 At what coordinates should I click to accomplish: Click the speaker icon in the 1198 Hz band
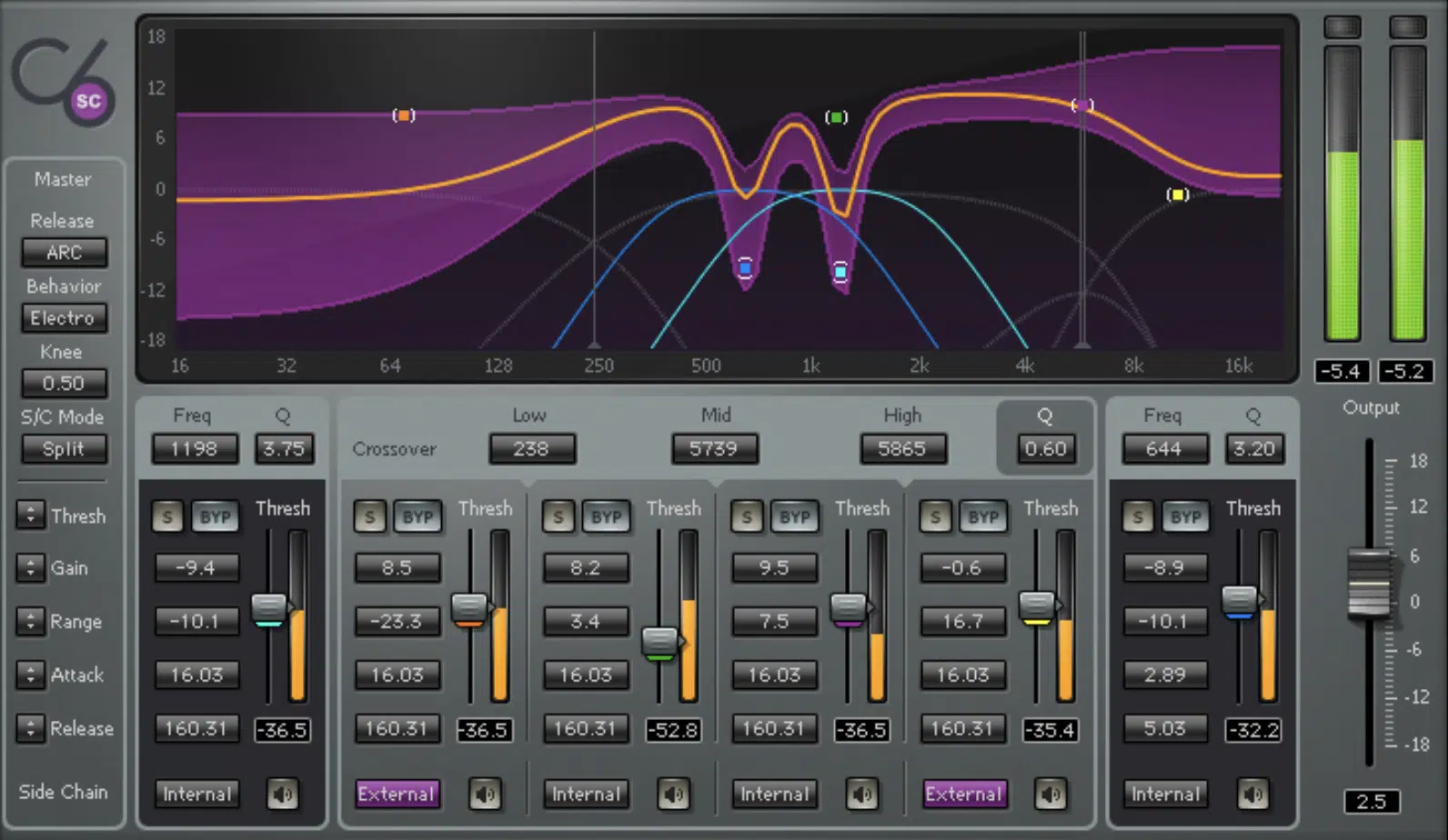[282, 795]
